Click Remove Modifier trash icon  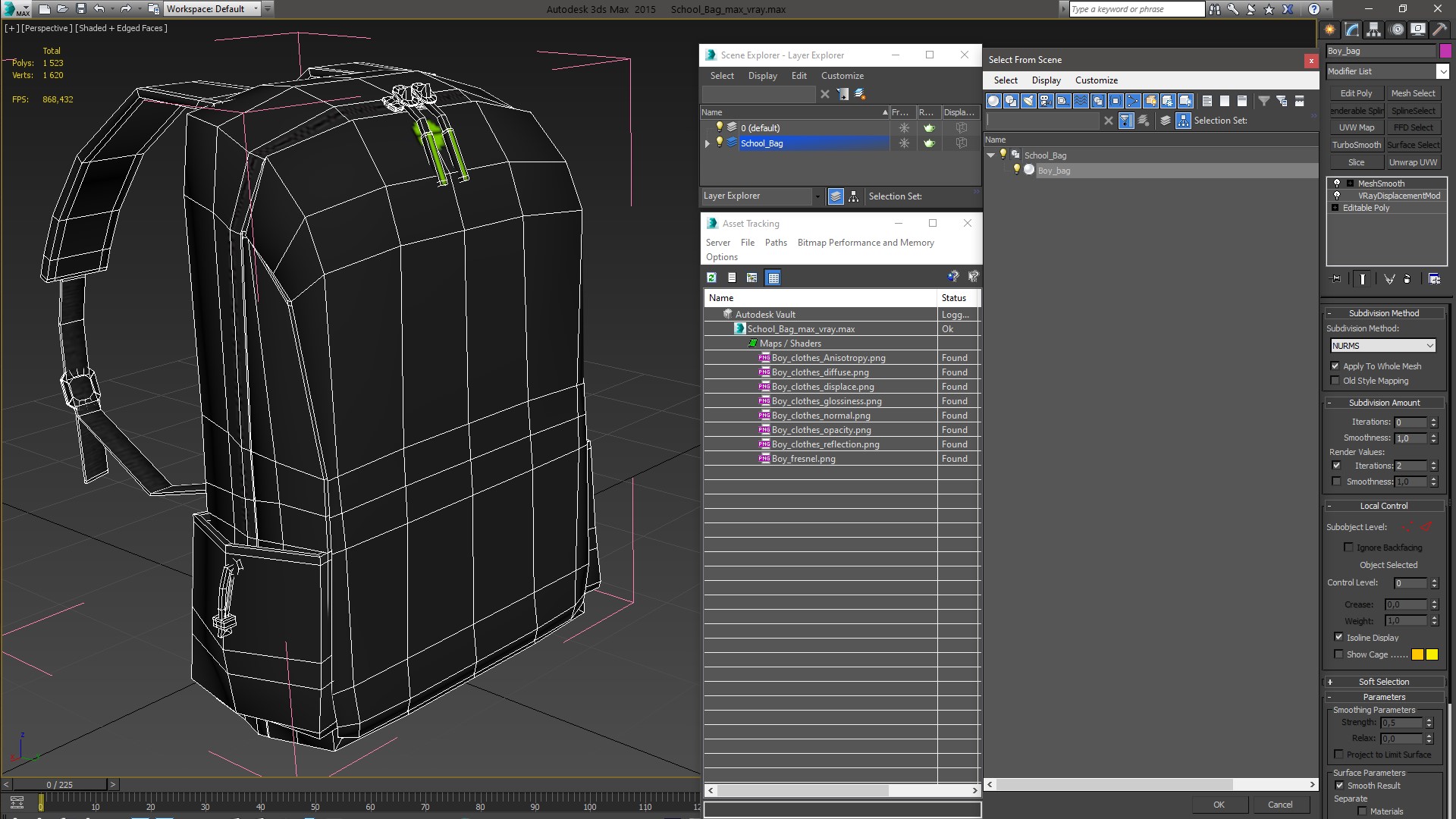pyautogui.click(x=1407, y=279)
